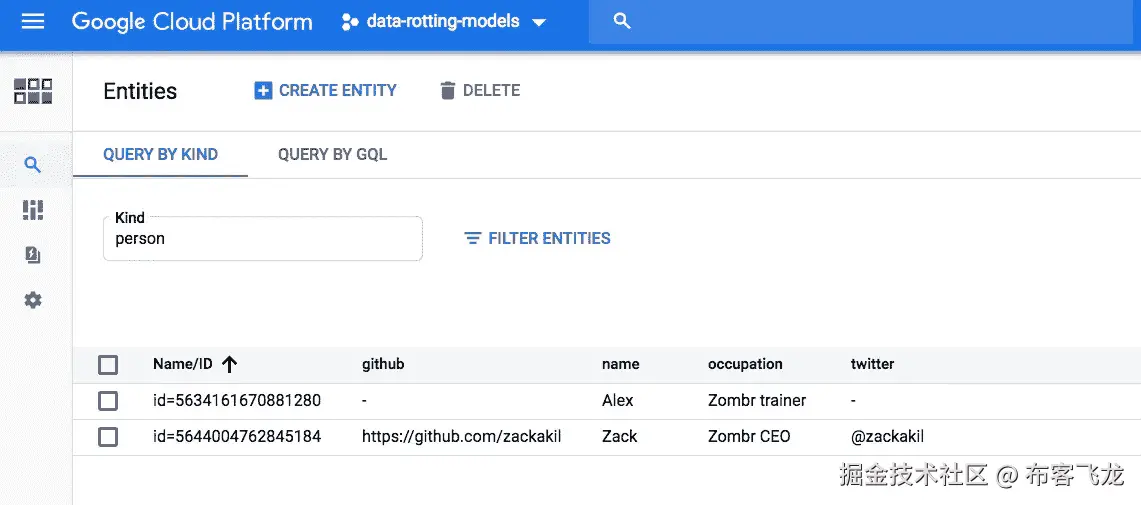This screenshot has width=1141, height=505.
Task: Click the Entities page heading
Action: point(140,91)
